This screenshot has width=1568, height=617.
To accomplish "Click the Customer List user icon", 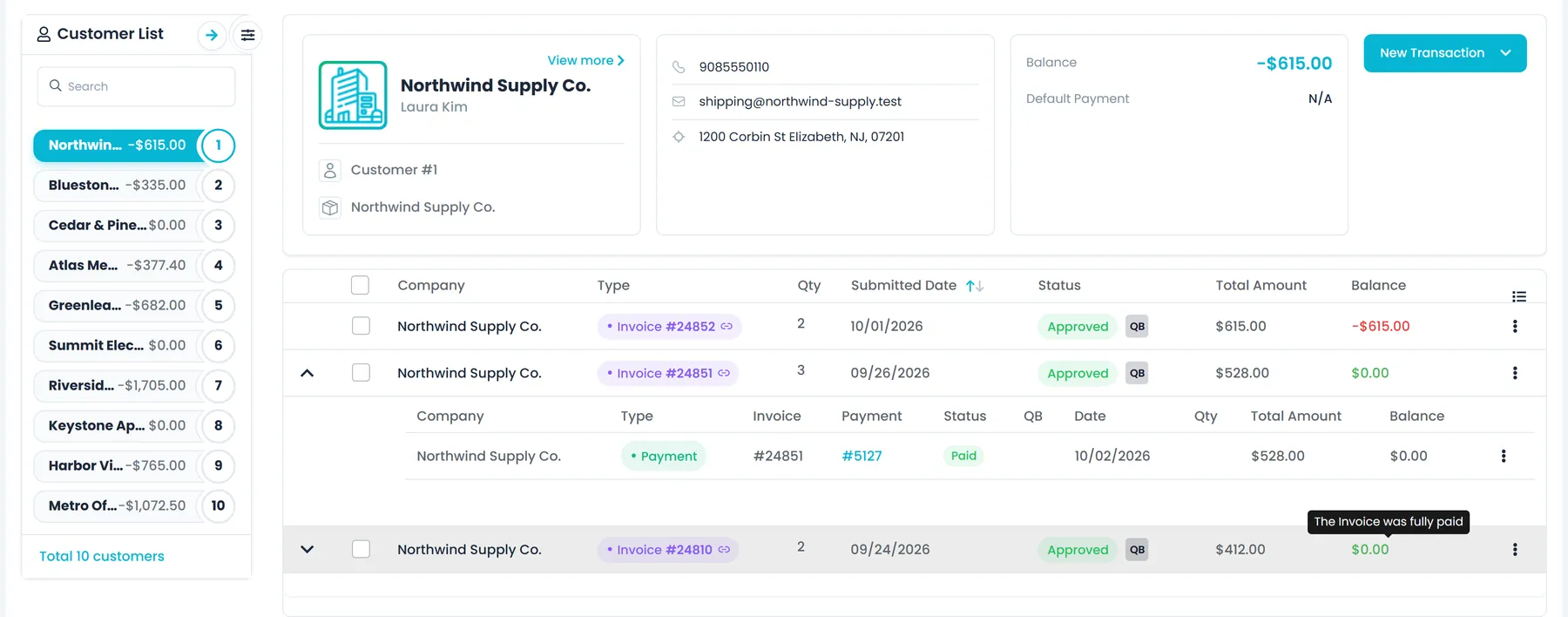I will [x=44, y=35].
